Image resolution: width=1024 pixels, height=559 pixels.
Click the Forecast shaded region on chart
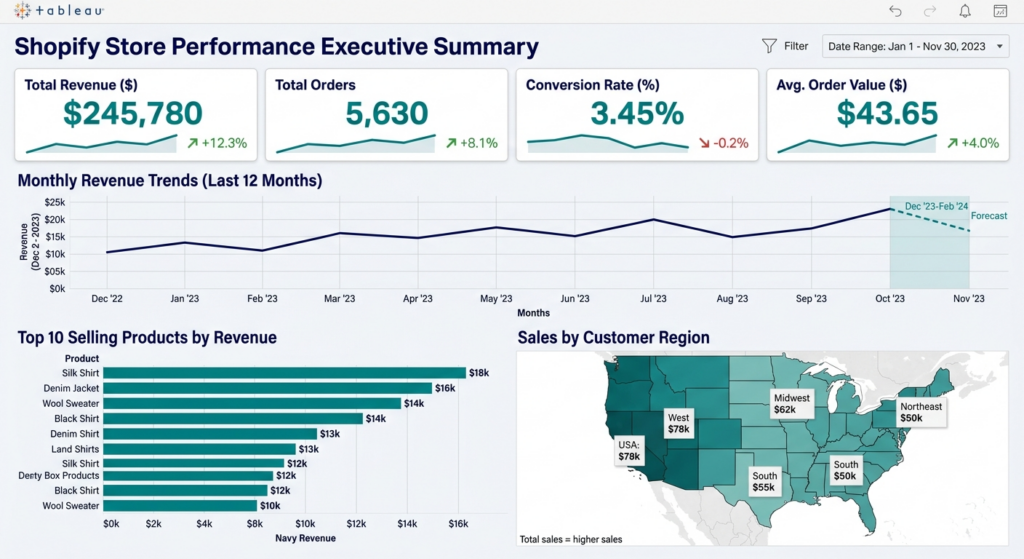[929, 242]
